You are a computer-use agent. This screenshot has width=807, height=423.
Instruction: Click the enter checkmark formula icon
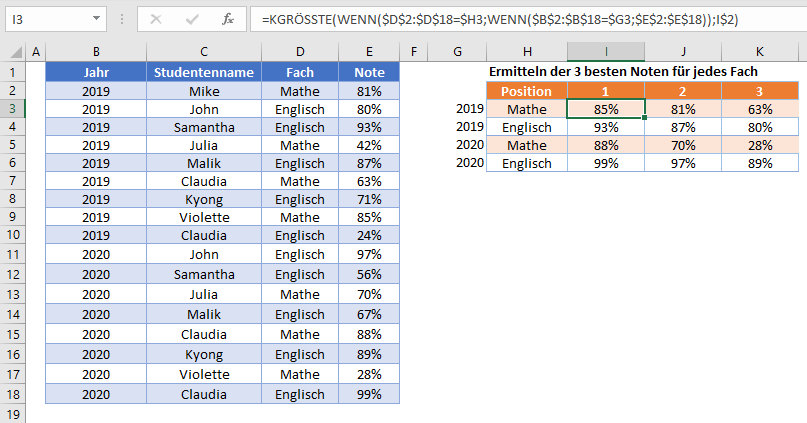(x=190, y=19)
